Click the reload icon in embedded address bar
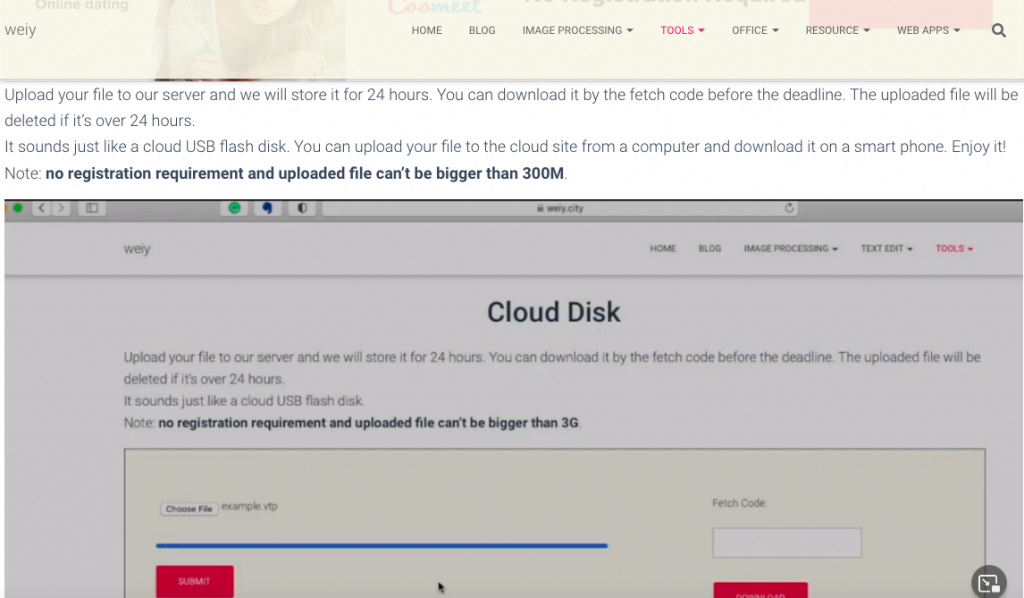This screenshot has width=1024, height=598. tap(789, 208)
